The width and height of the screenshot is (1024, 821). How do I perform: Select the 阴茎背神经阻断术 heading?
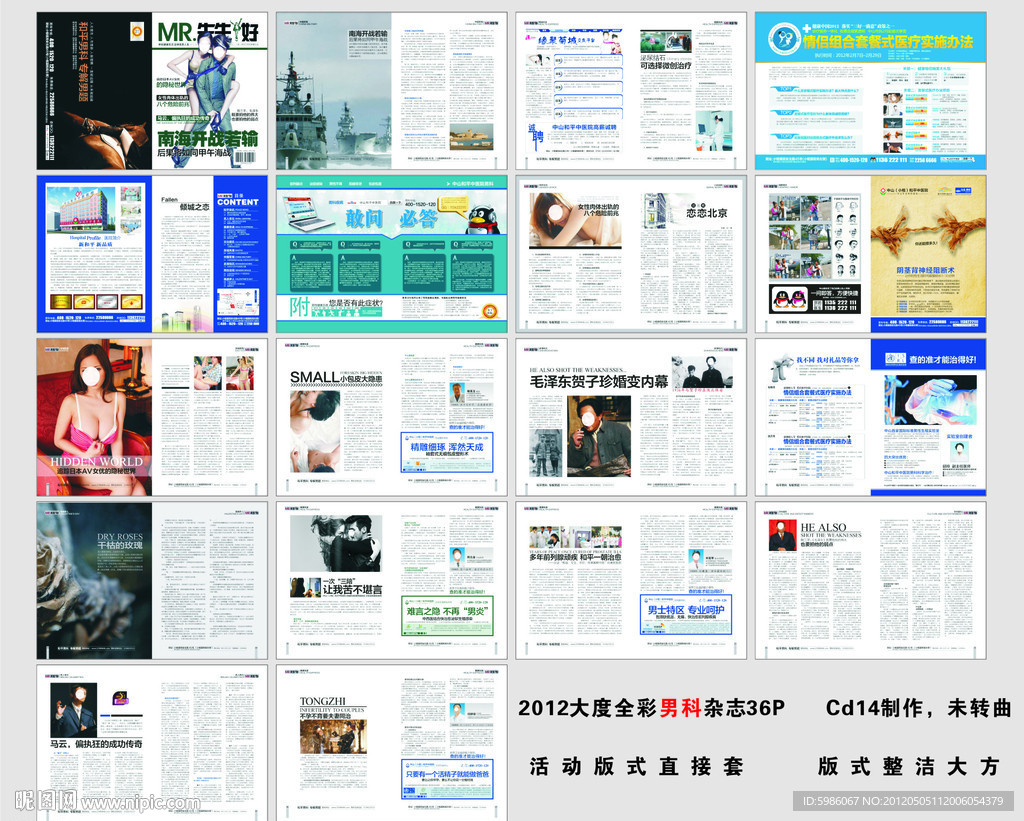[x=925, y=270]
